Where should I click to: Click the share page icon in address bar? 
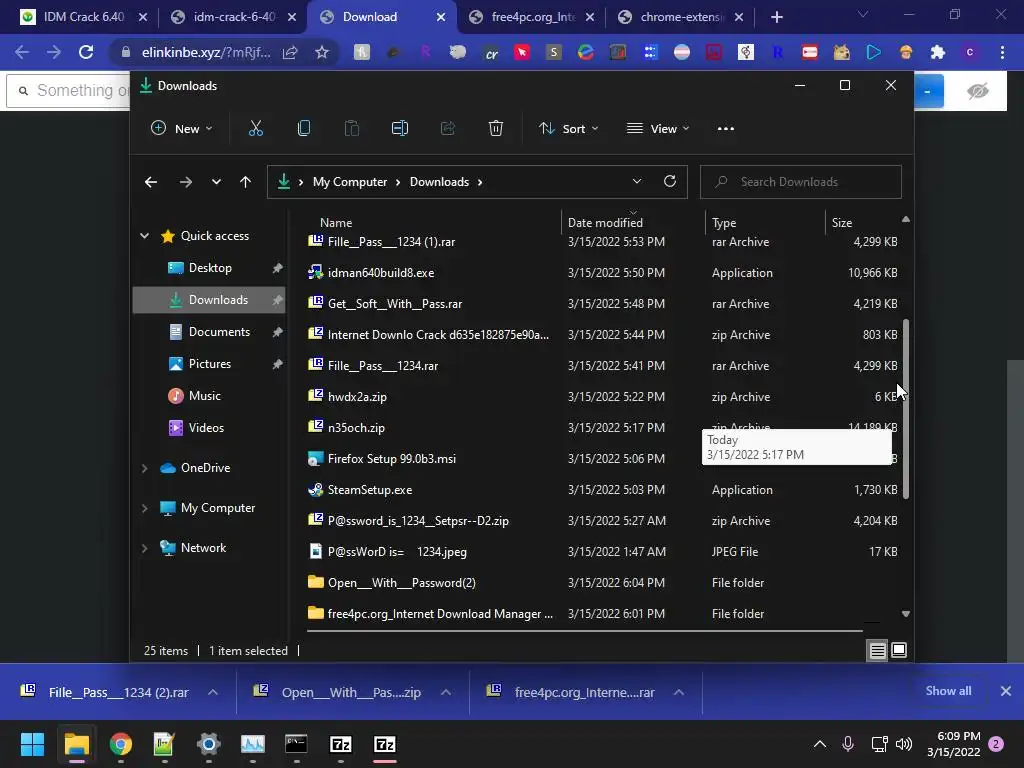290,52
